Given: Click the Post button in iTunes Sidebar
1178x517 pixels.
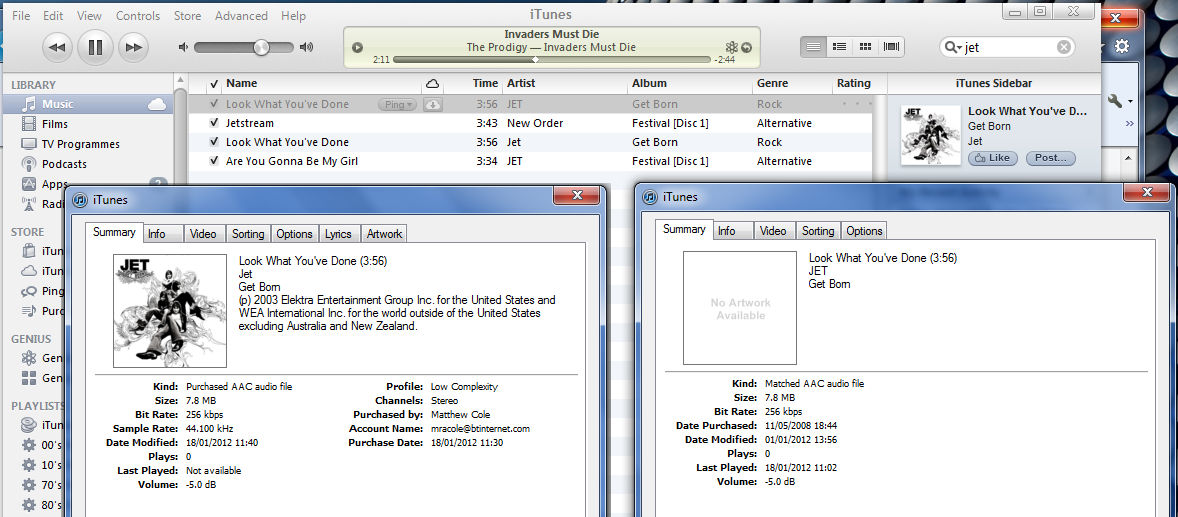Looking at the screenshot, I should pos(1050,158).
